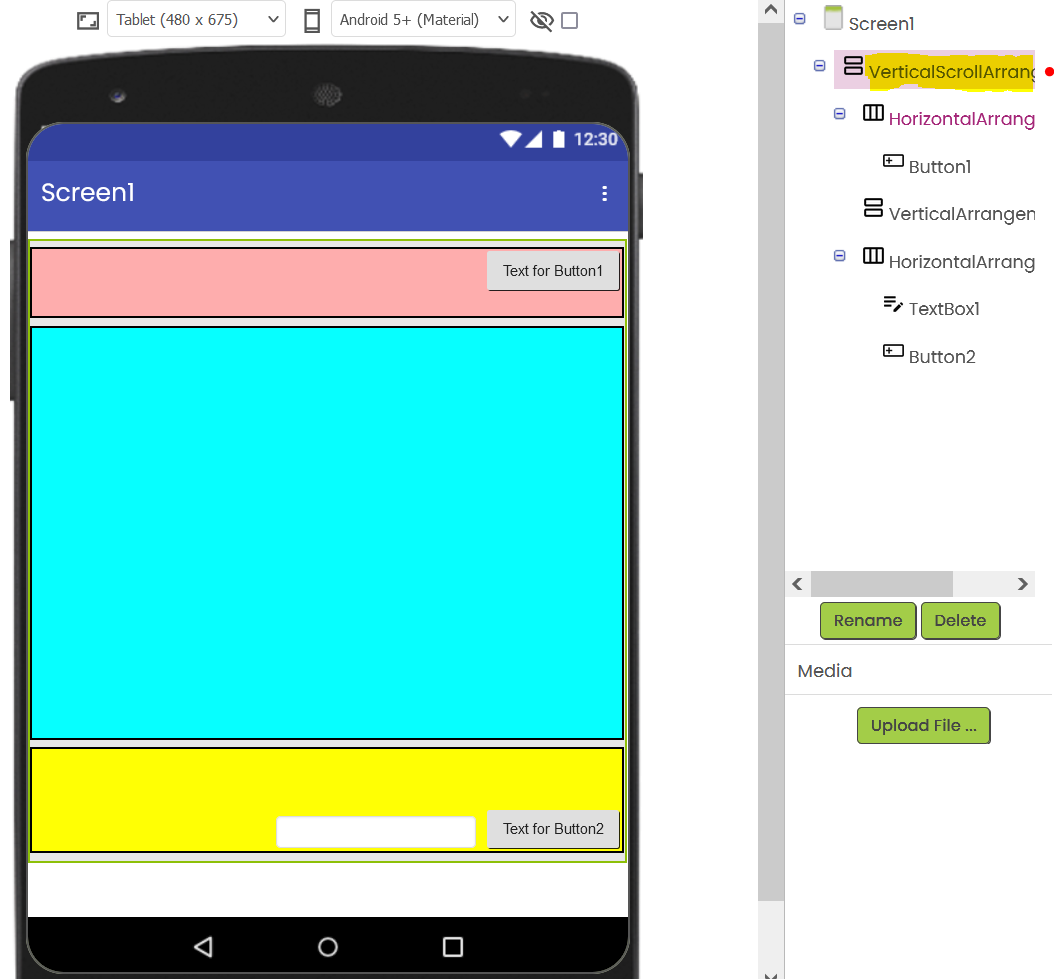Image resolution: width=1054 pixels, height=979 pixels.
Task: Click the phone orientation icon
Action: pos(312,21)
